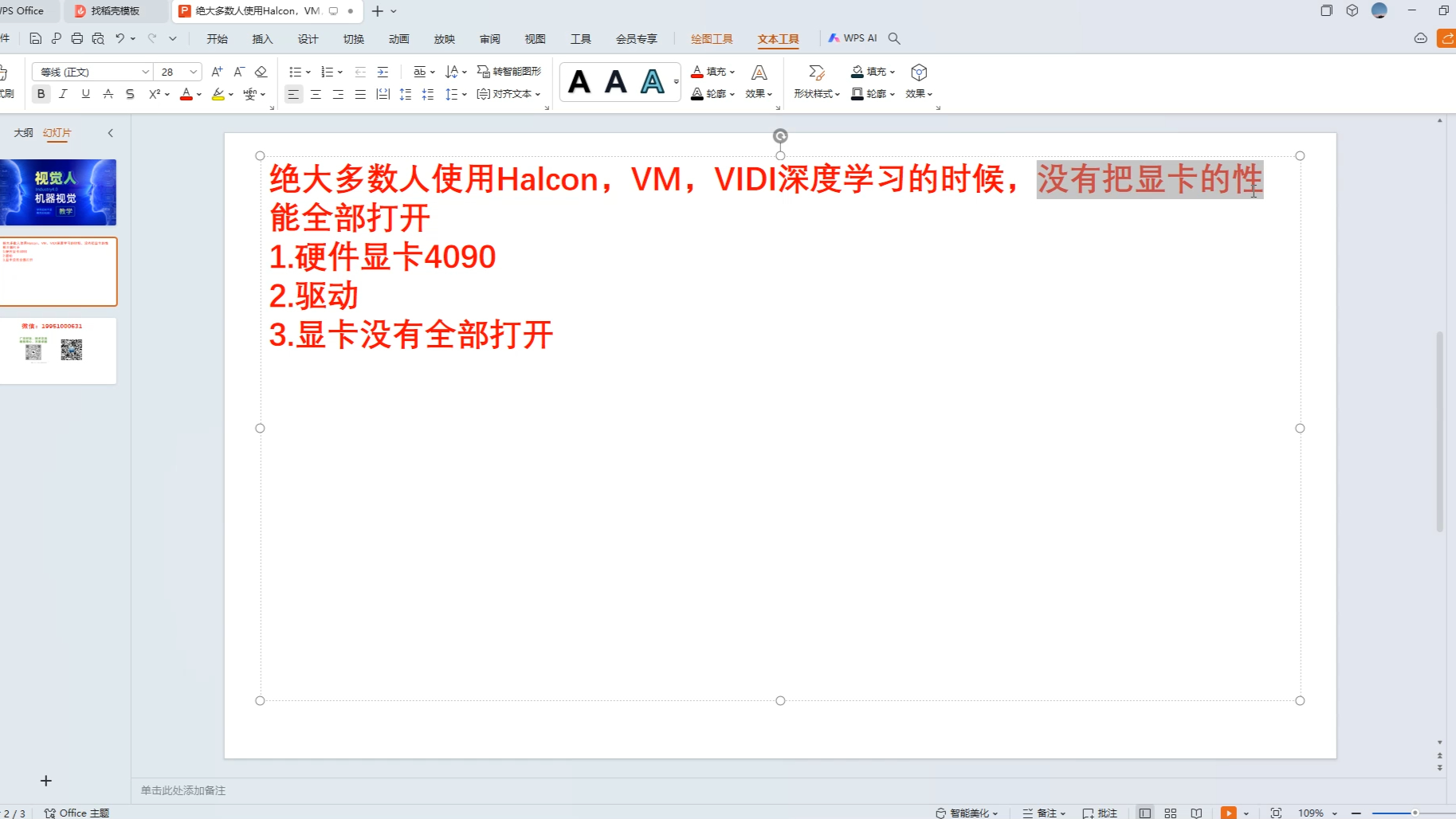This screenshot has width=1456, height=819.
Task: Justify the text alignment
Action: tap(360, 94)
